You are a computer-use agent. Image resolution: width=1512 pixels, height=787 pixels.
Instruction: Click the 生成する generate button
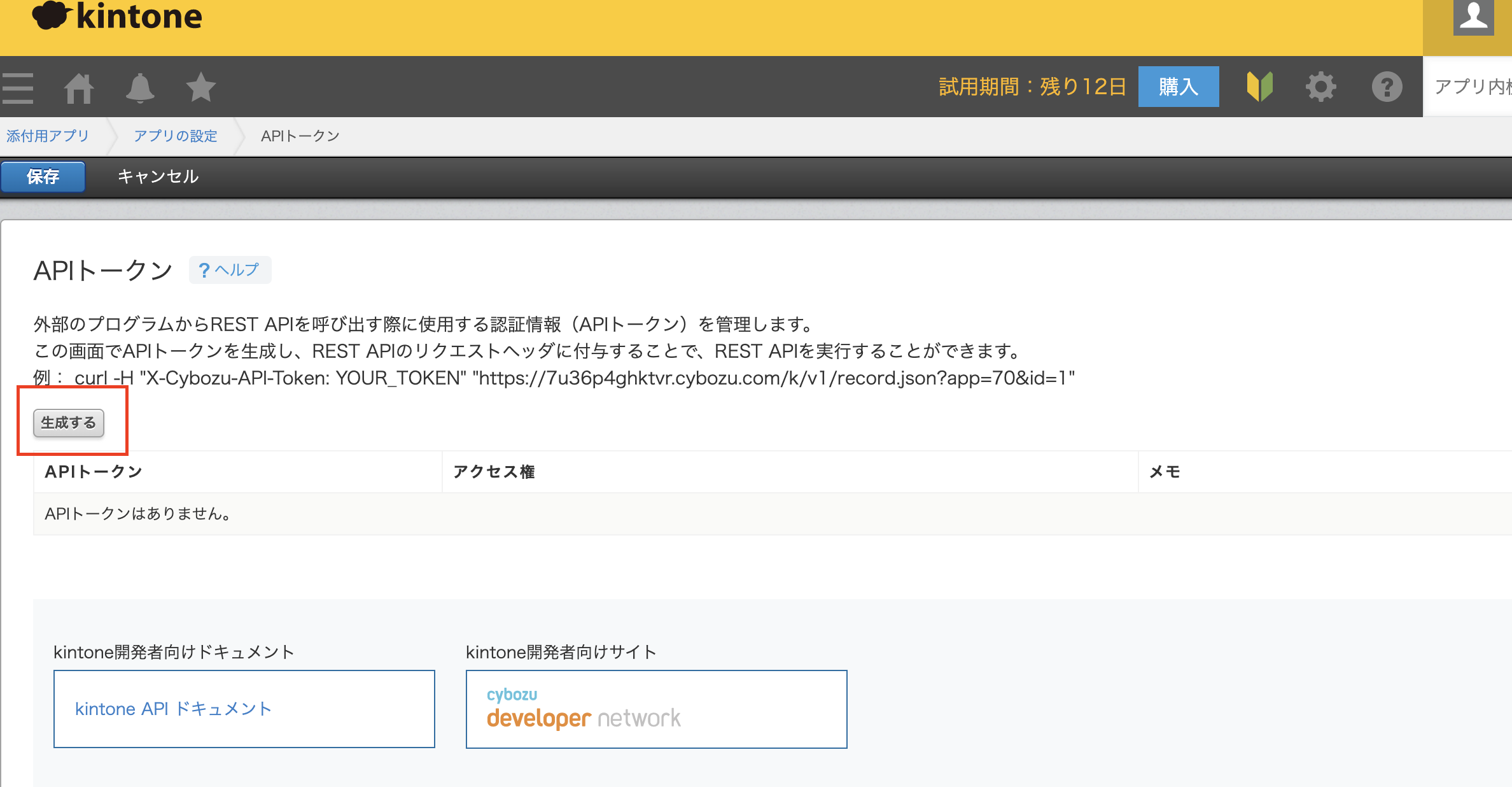coord(69,423)
